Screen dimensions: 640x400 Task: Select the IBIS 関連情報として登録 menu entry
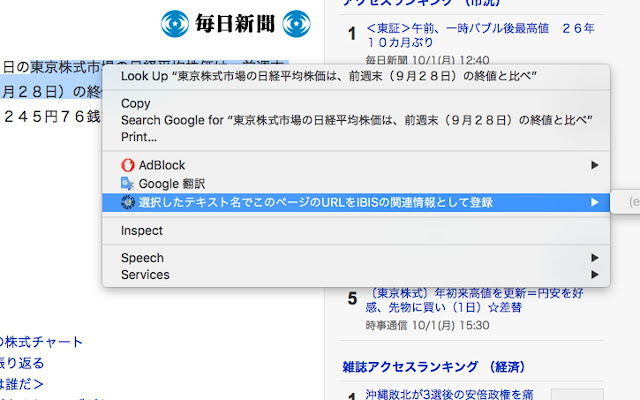click(x=356, y=202)
